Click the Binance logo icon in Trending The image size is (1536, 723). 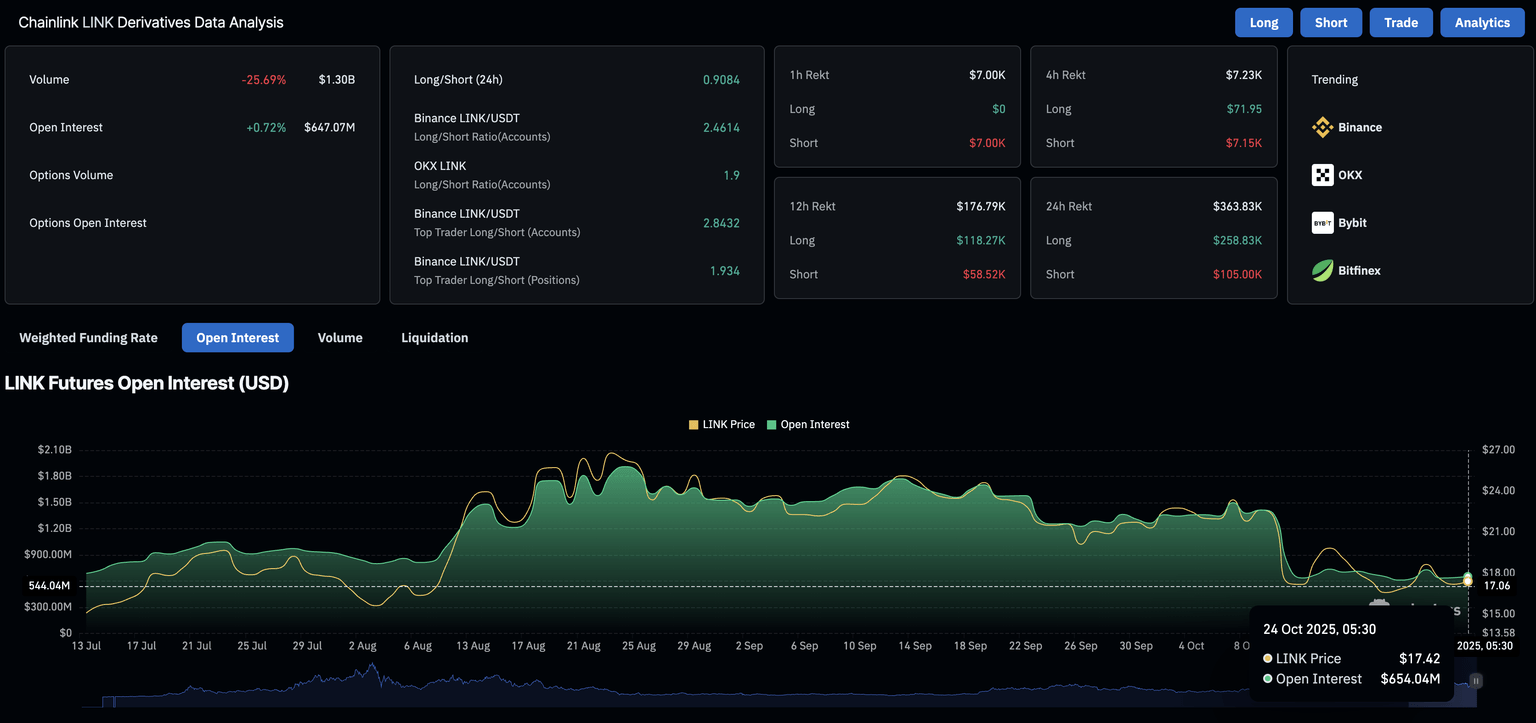(1322, 127)
